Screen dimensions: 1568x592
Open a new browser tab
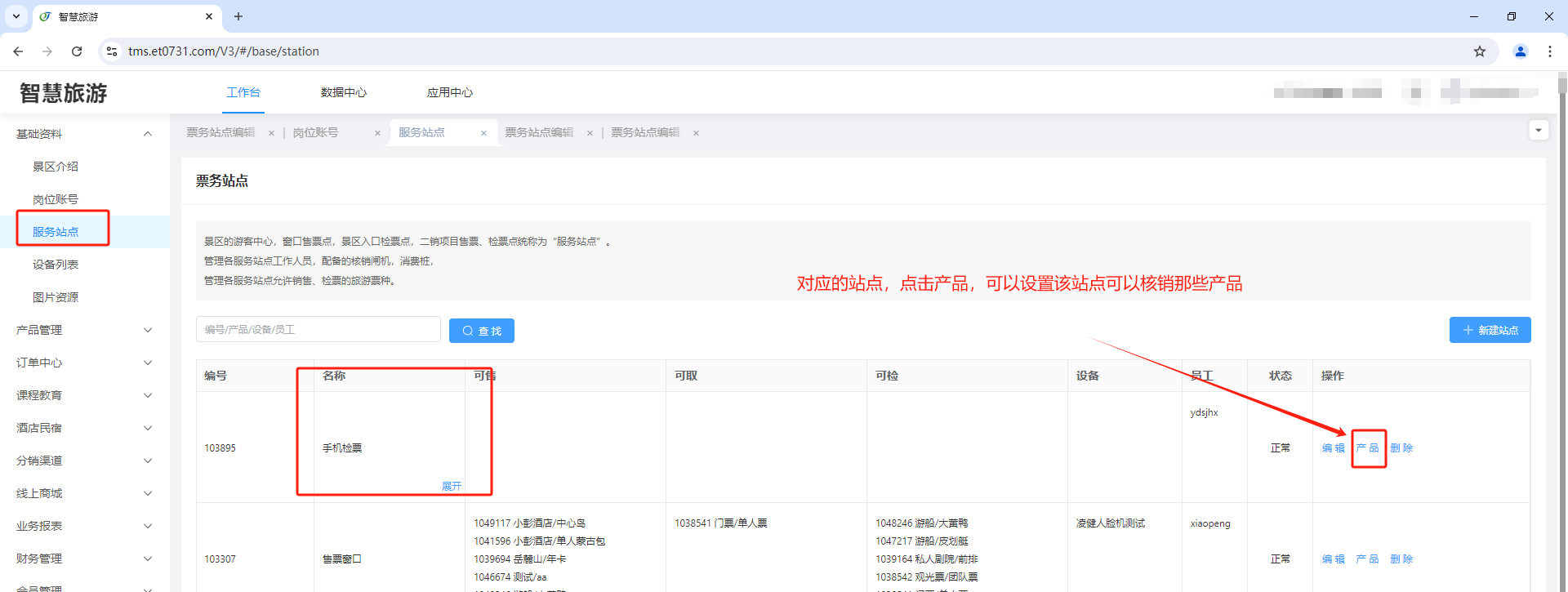[x=238, y=16]
